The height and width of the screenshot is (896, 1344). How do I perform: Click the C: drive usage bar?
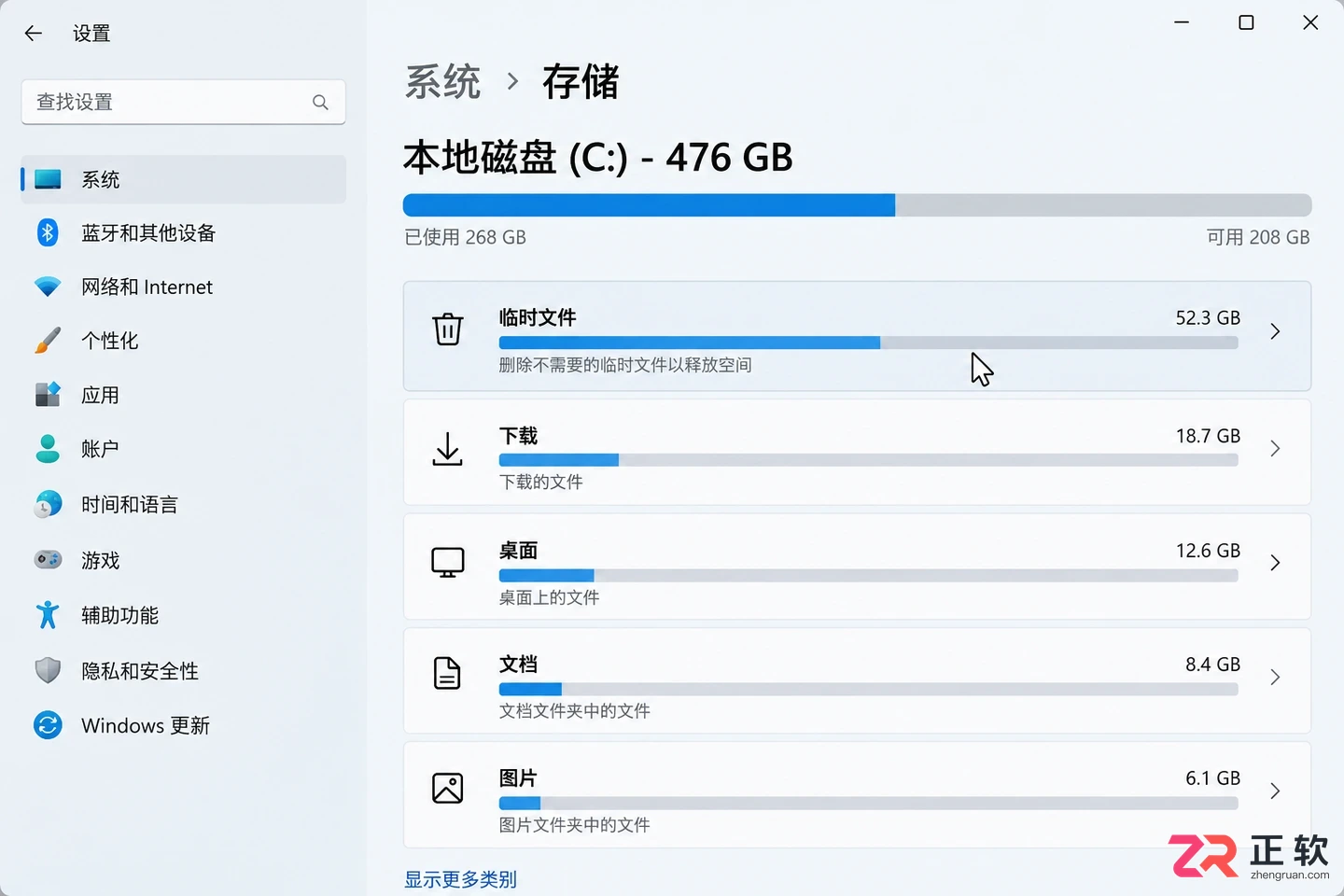pyautogui.click(x=857, y=205)
